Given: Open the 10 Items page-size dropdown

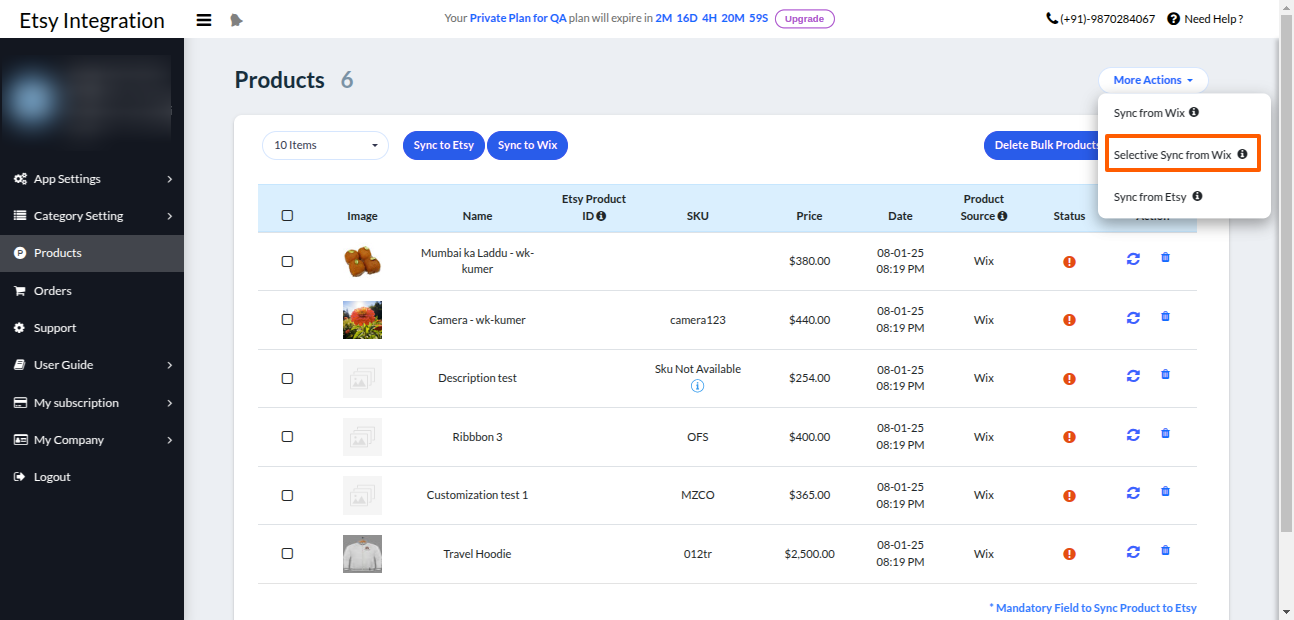Looking at the screenshot, I should [325, 145].
